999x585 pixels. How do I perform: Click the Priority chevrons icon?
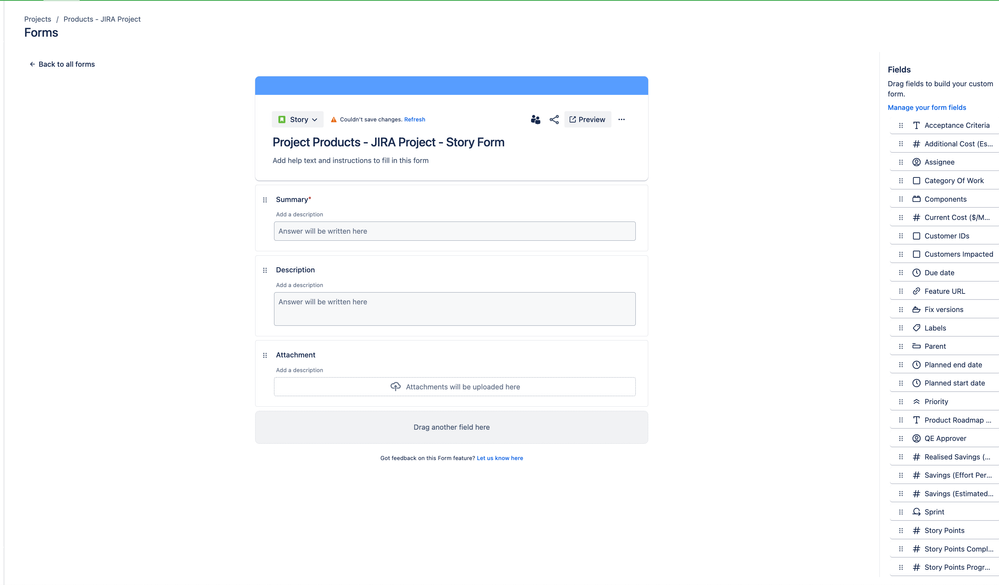click(x=916, y=401)
